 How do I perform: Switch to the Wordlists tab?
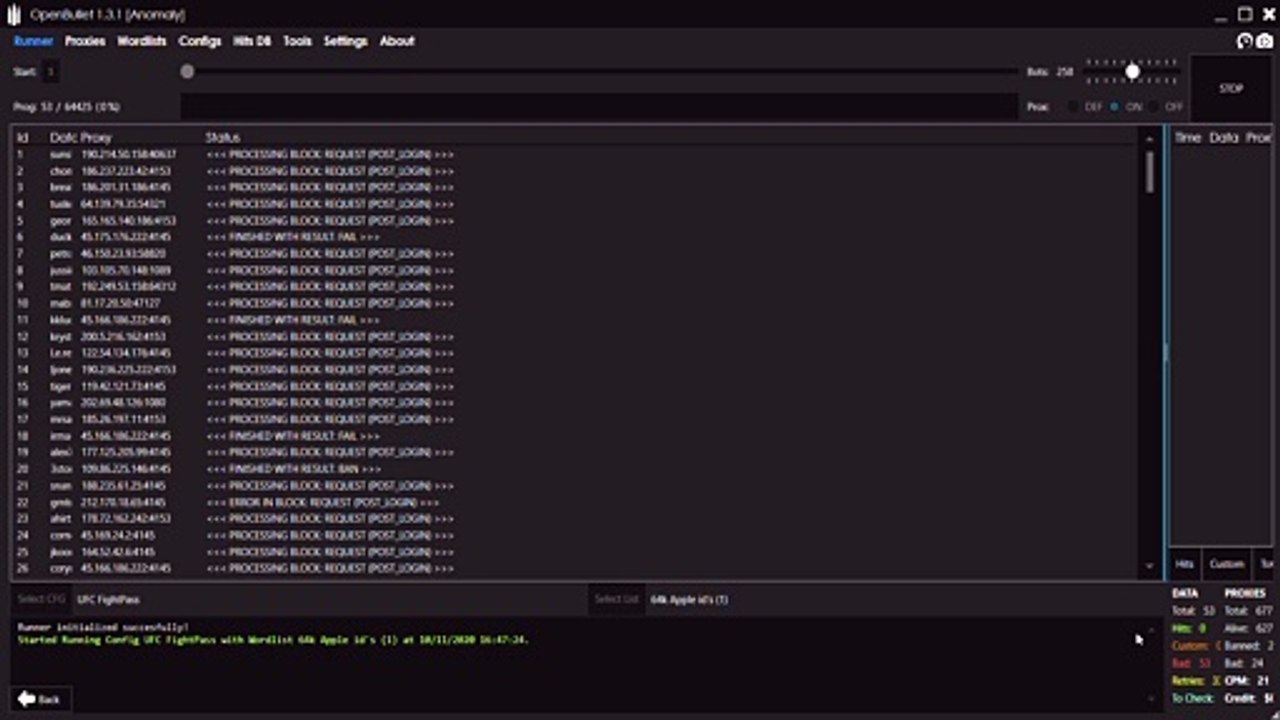click(x=142, y=41)
